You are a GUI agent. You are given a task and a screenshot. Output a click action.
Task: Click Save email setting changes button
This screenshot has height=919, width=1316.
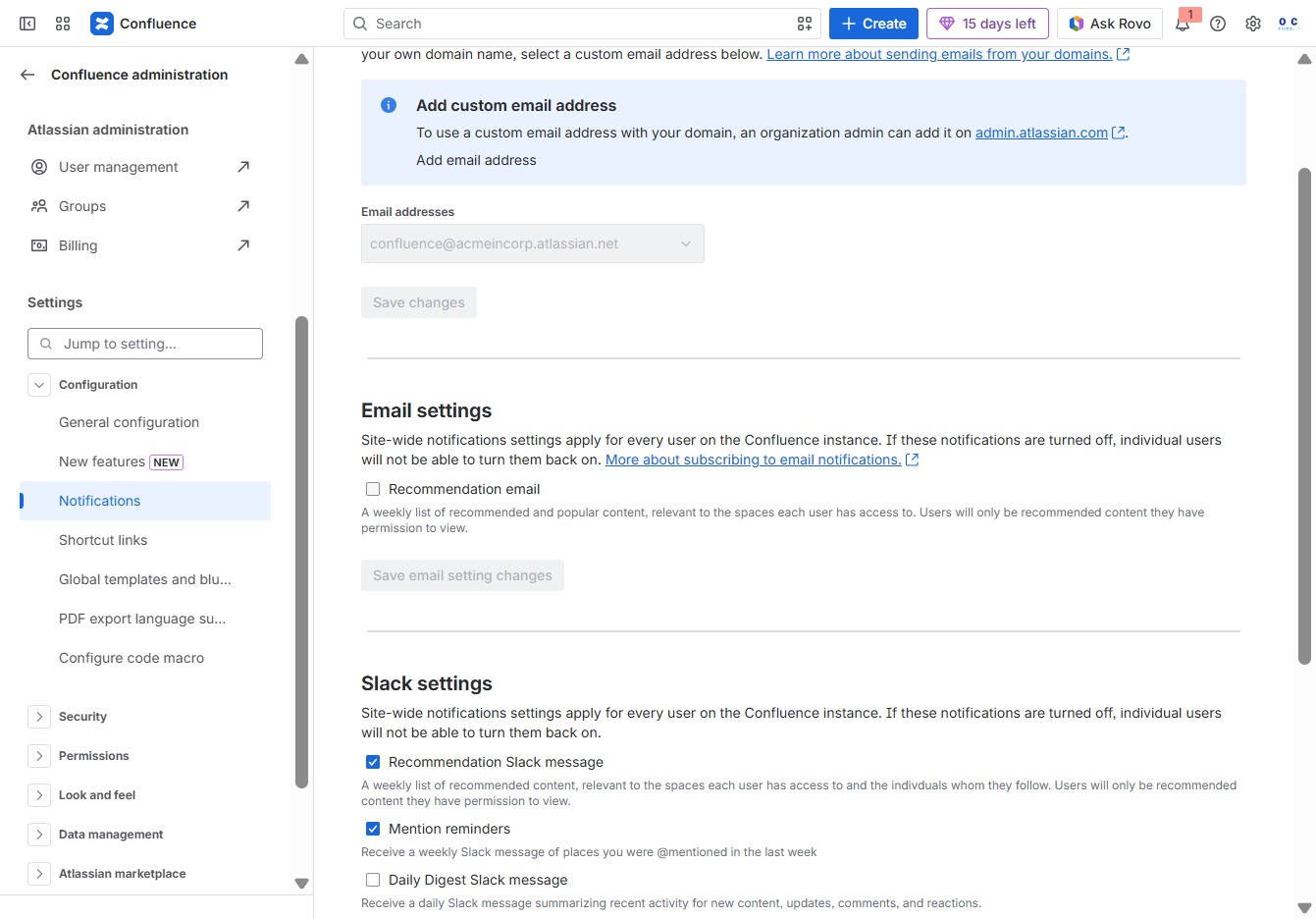(x=462, y=575)
